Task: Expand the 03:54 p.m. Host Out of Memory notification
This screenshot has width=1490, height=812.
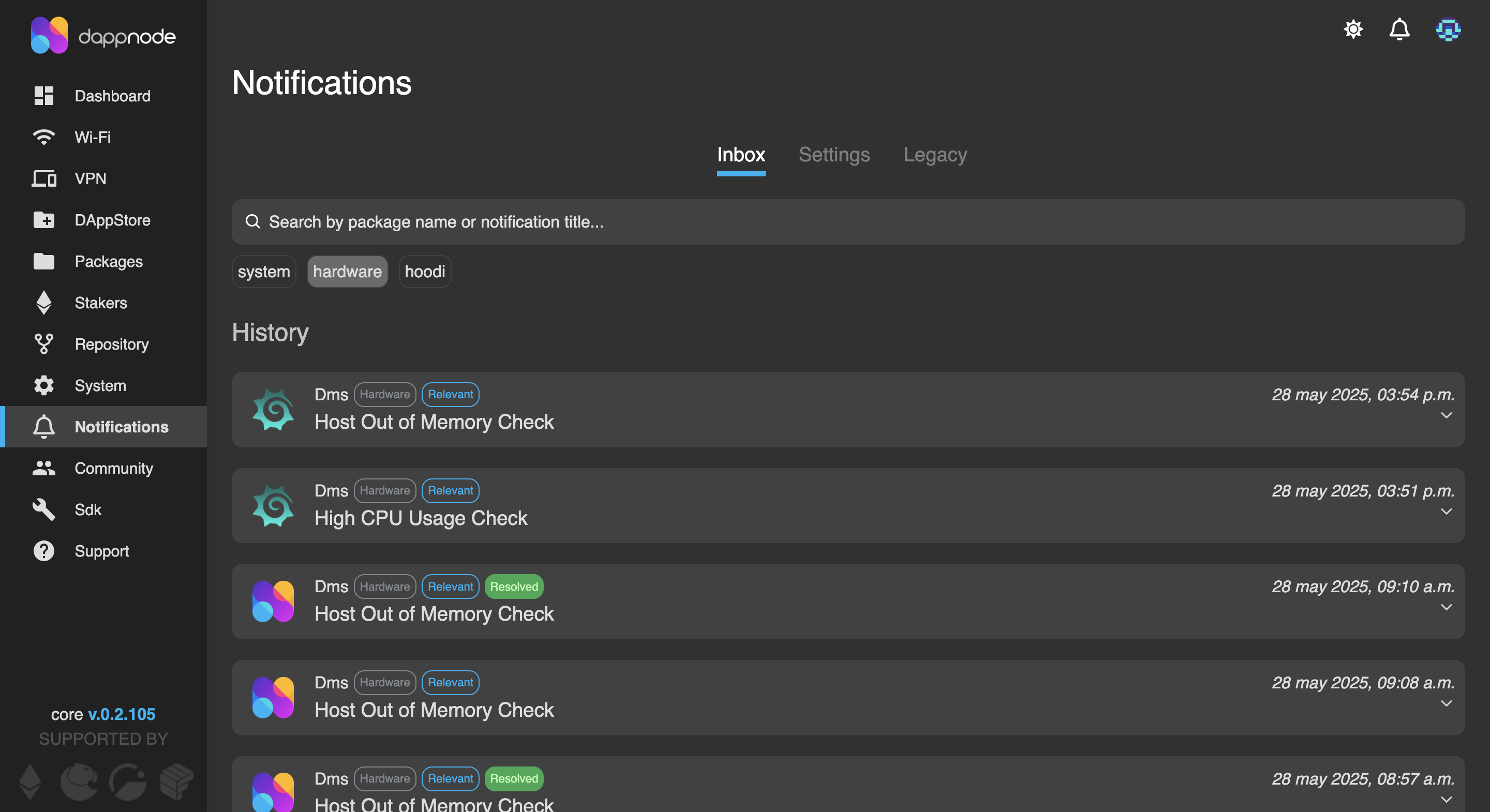Action: tap(1446, 415)
